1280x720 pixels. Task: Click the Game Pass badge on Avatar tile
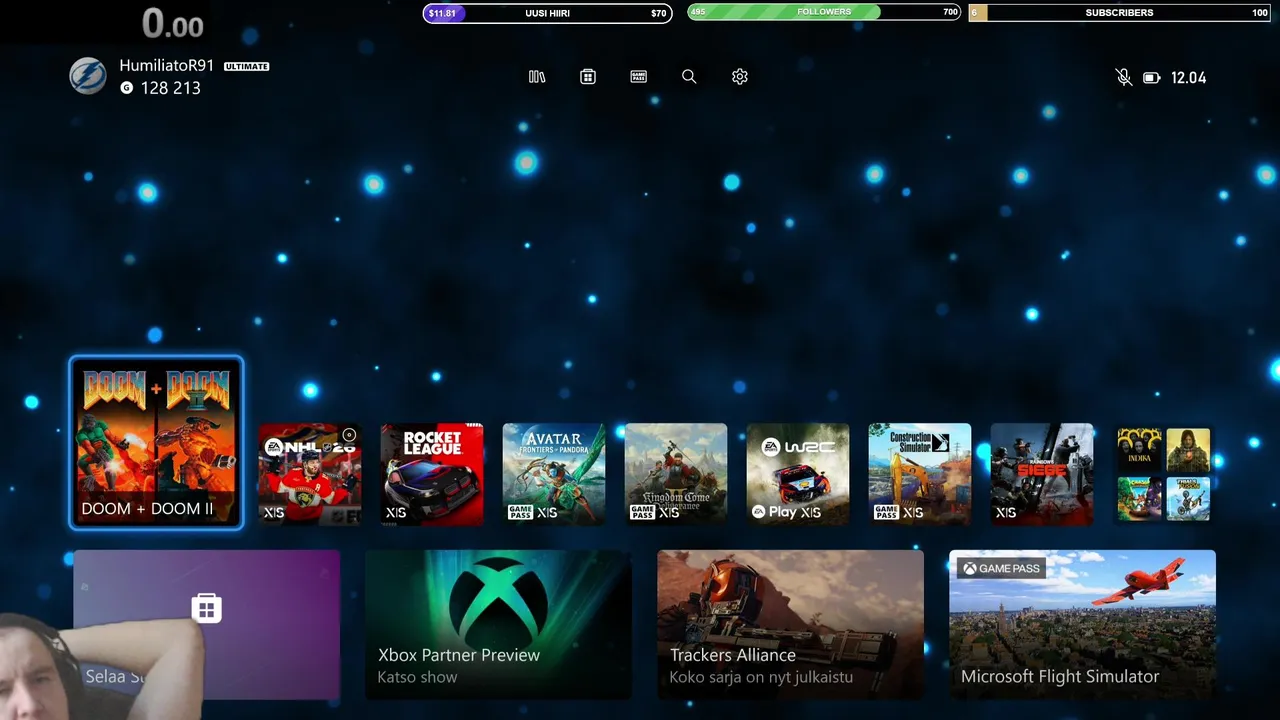click(x=520, y=512)
